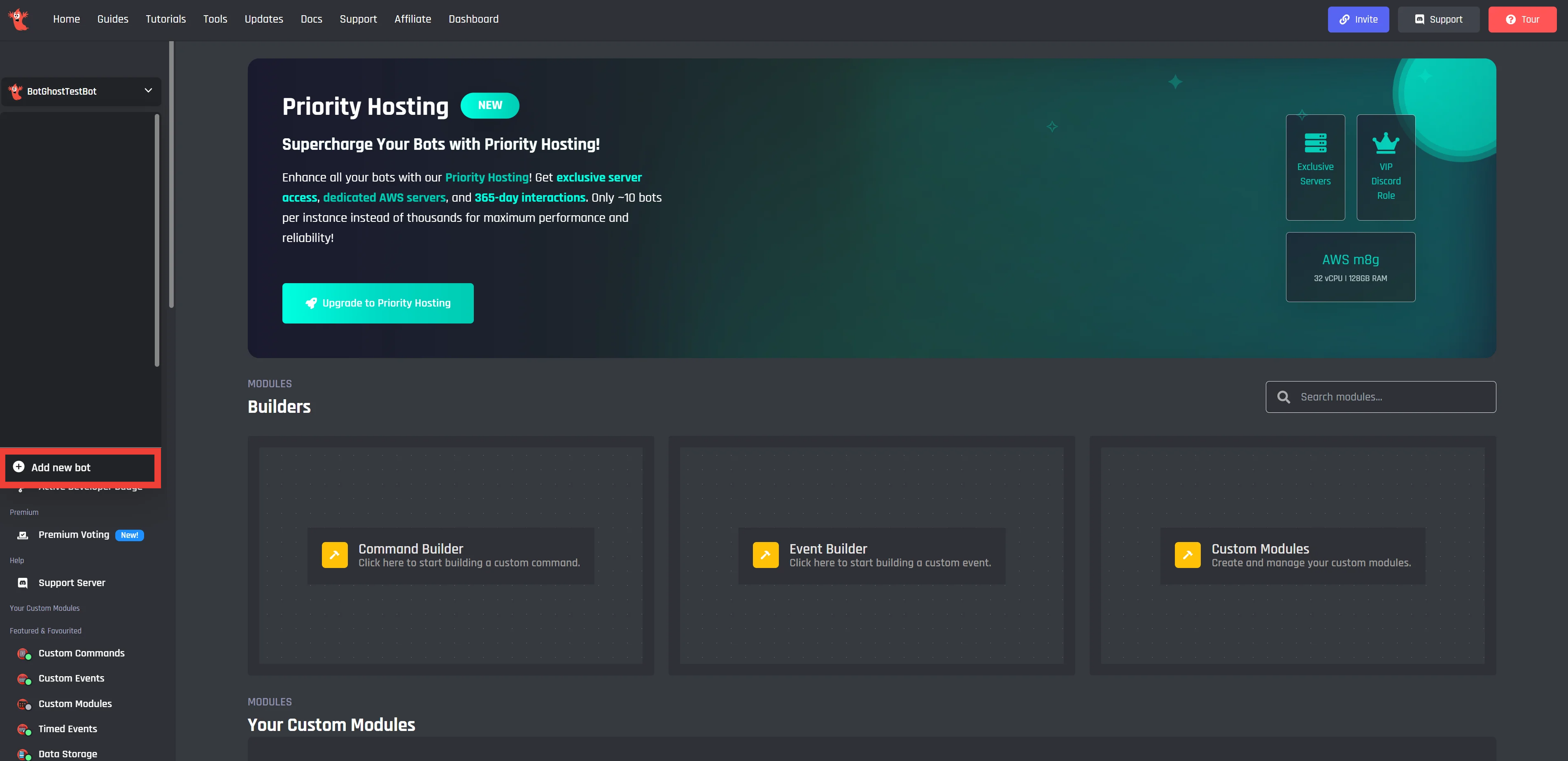Viewport: 1568px width, 761px height.
Task: Click the Premium Voting sidebar icon
Action: [23, 535]
